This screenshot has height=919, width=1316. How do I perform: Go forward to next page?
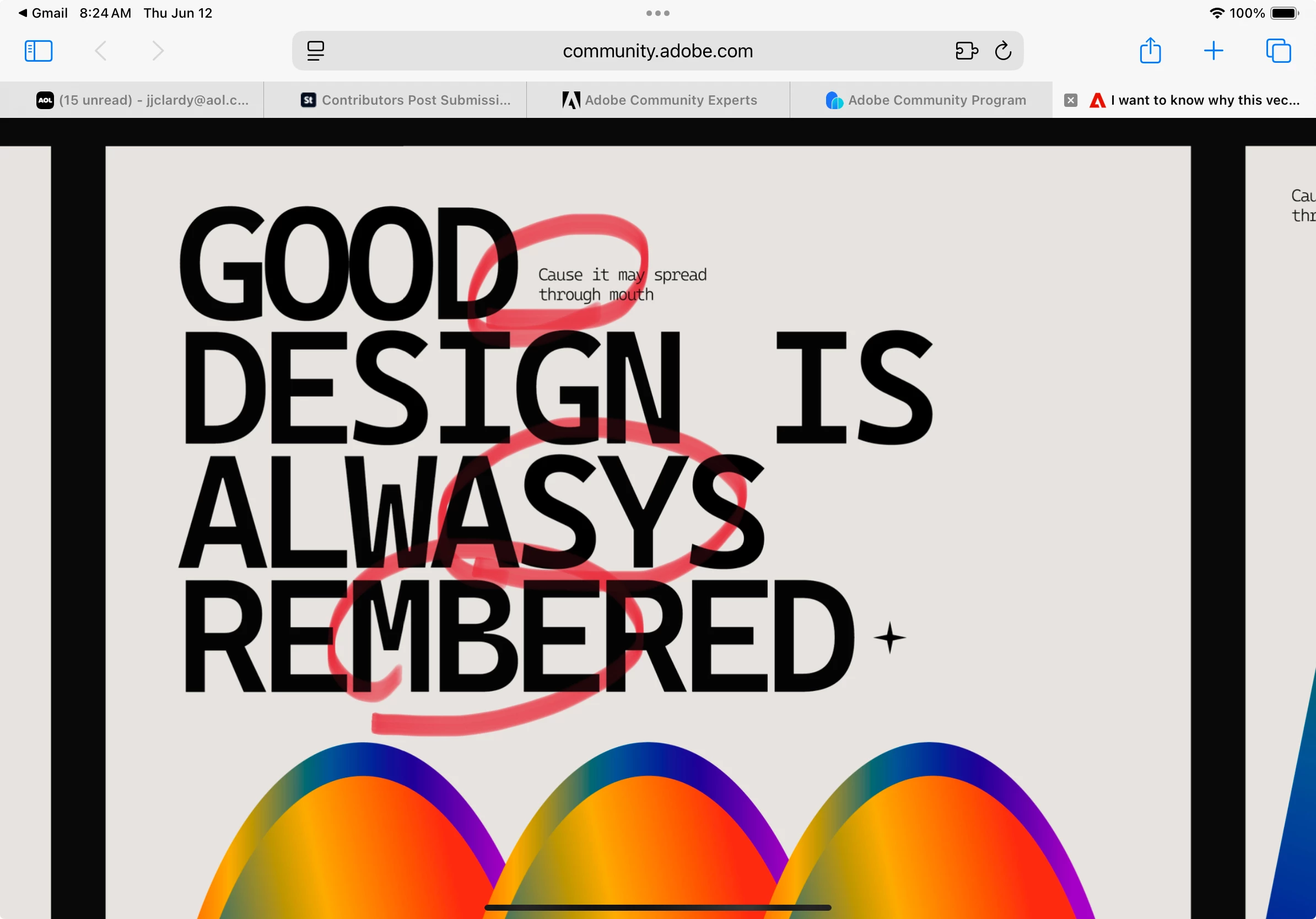pos(158,51)
